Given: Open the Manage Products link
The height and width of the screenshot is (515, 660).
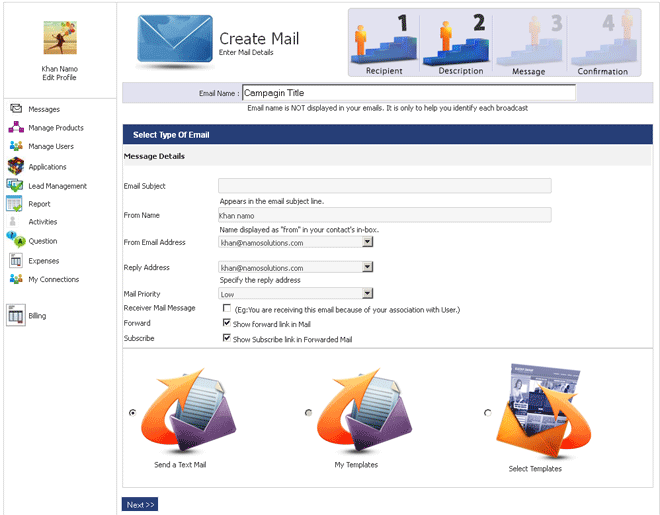Looking at the screenshot, I should pyautogui.click(x=56, y=128).
